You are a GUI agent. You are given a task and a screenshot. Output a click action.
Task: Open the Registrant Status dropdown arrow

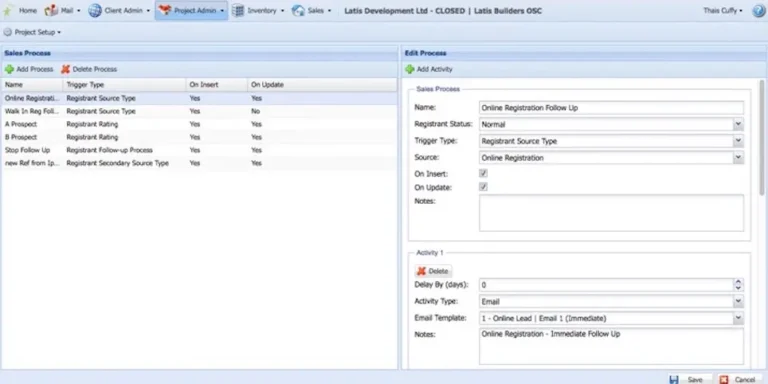pos(738,124)
